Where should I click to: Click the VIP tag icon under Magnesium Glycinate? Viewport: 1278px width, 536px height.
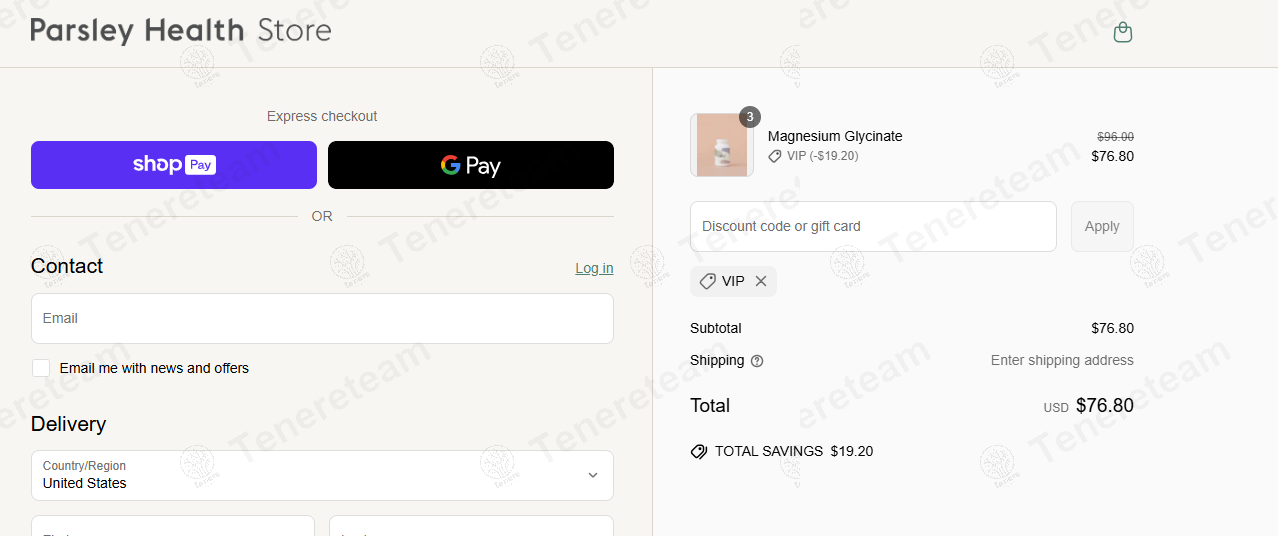[x=775, y=156]
